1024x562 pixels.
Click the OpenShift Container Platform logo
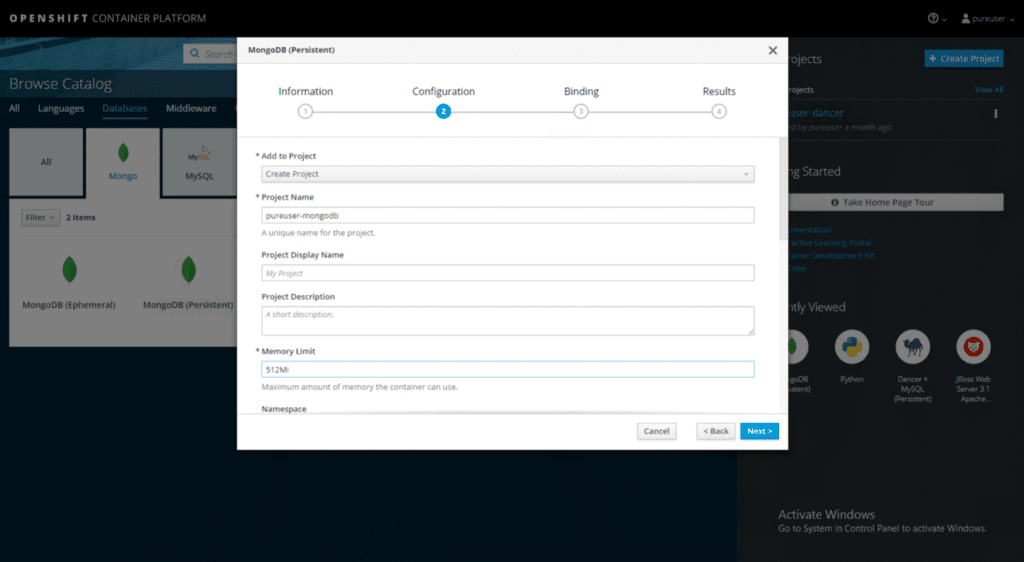108,18
